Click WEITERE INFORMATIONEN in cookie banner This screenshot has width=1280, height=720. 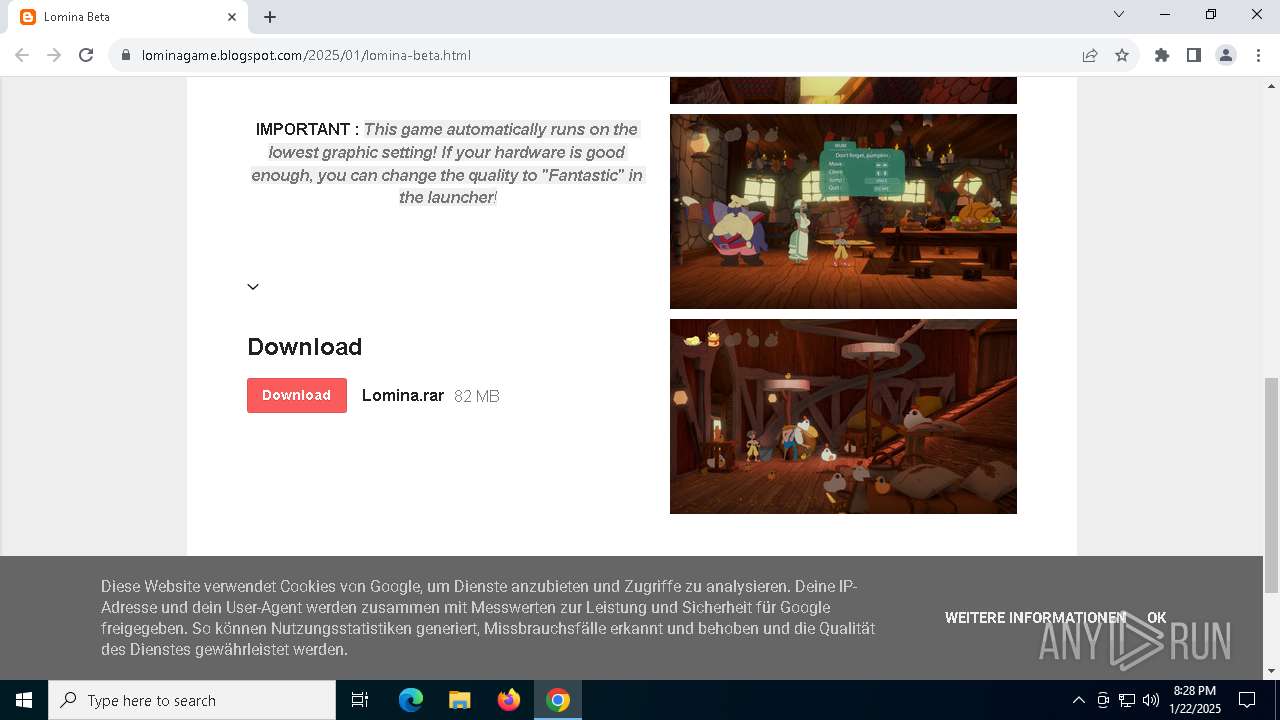click(1035, 618)
